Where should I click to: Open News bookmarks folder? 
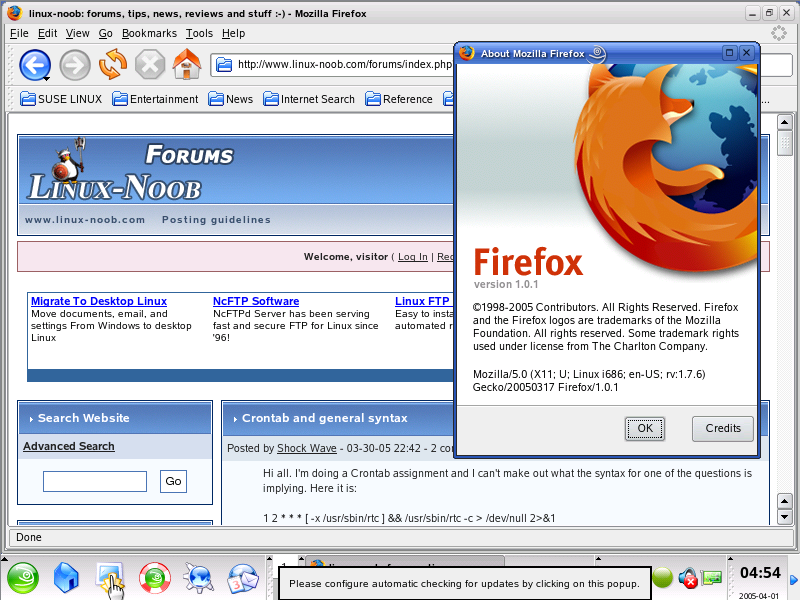click(230, 99)
